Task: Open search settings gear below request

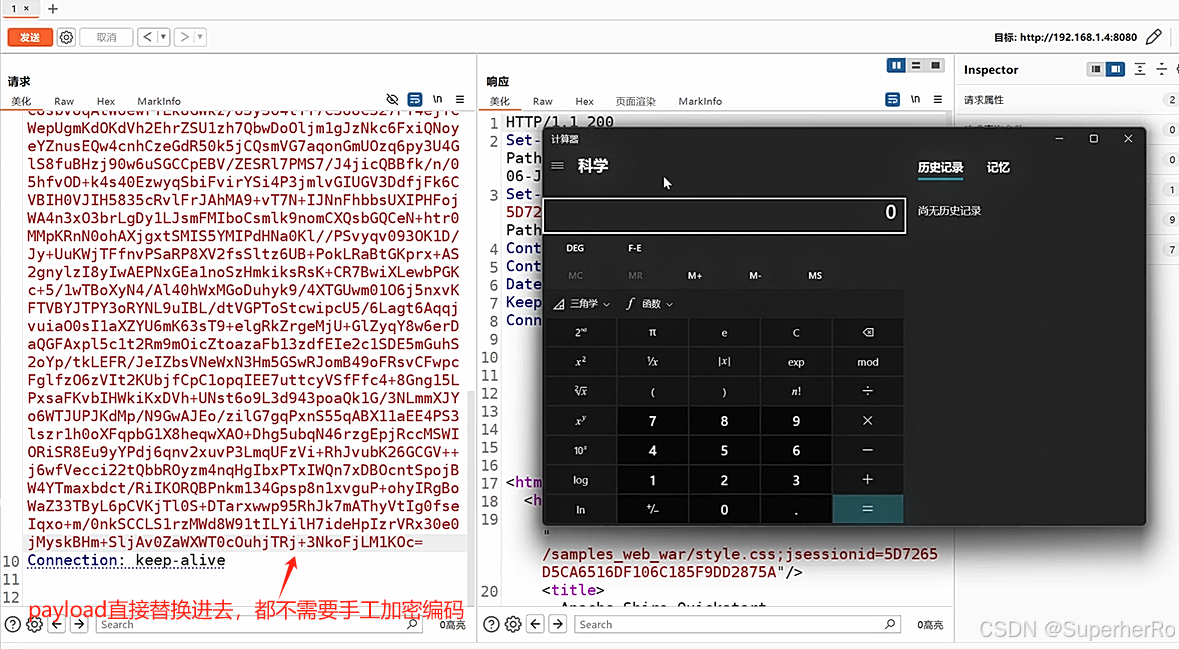Action: 35,624
